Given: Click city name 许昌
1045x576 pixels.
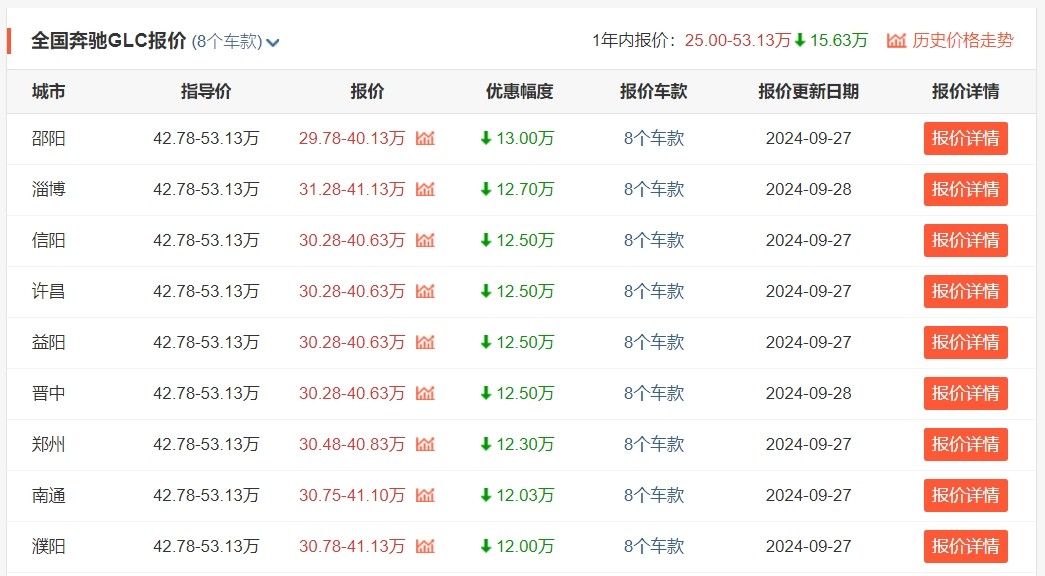Looking at the screenshot, I should pyautogui.click(x=49, y=291).
